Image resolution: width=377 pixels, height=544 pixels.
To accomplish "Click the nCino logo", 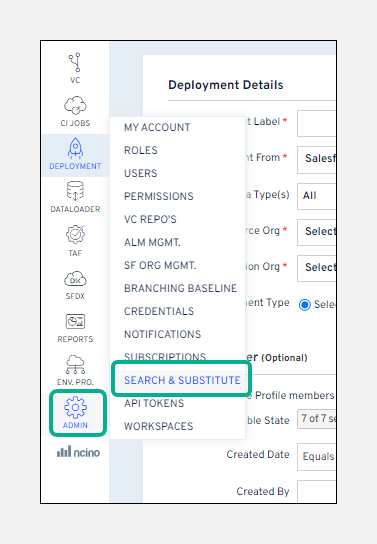I will click(78, 452).
